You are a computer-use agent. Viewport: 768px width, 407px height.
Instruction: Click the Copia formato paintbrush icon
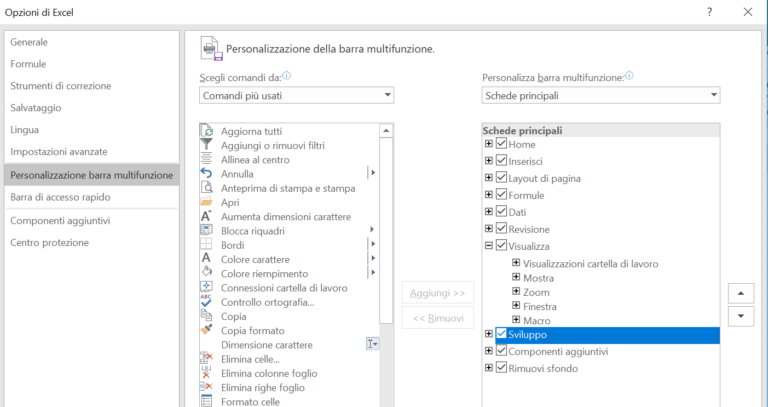point(207,330)
